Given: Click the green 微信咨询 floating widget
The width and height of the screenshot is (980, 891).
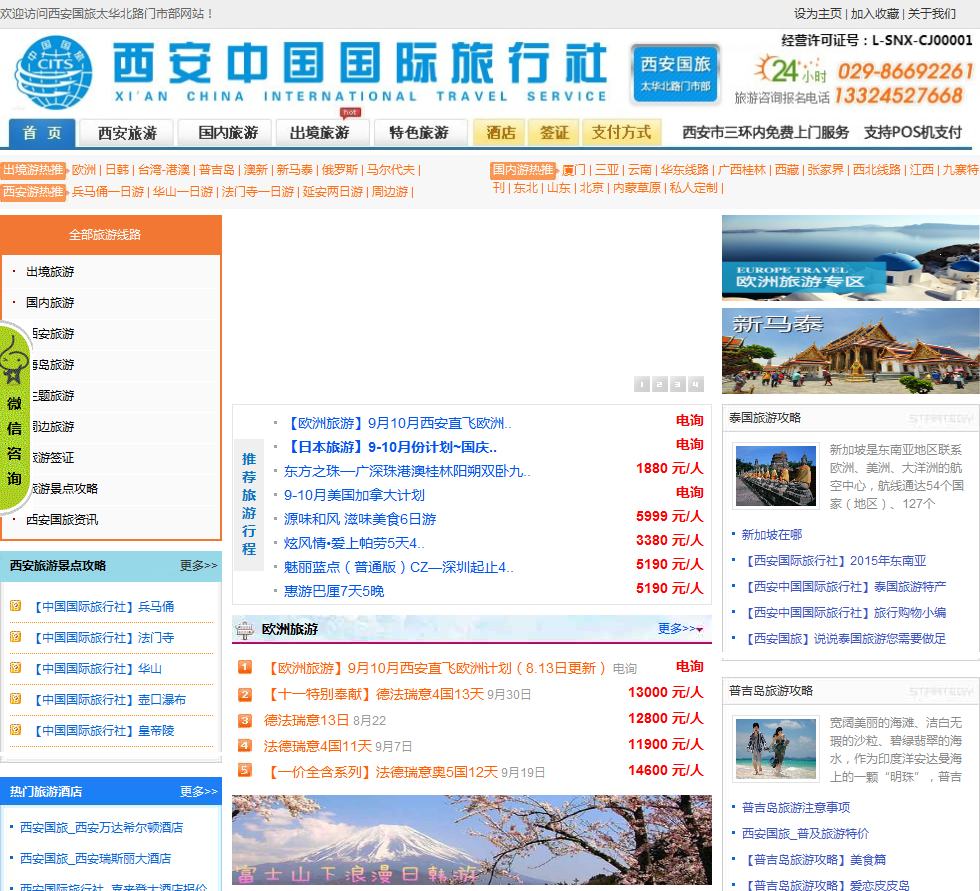Looking at the screenshot, I should click(14, 417).
